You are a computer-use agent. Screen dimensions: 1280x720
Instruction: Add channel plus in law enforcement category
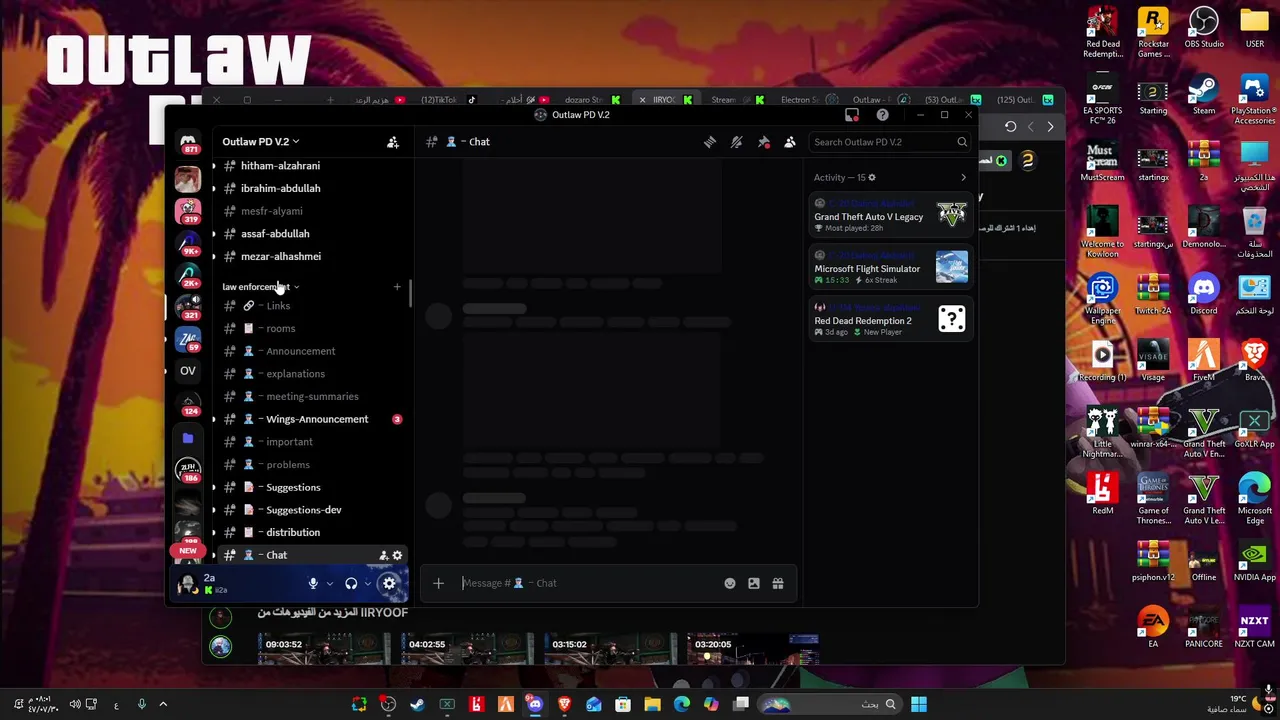397,287
